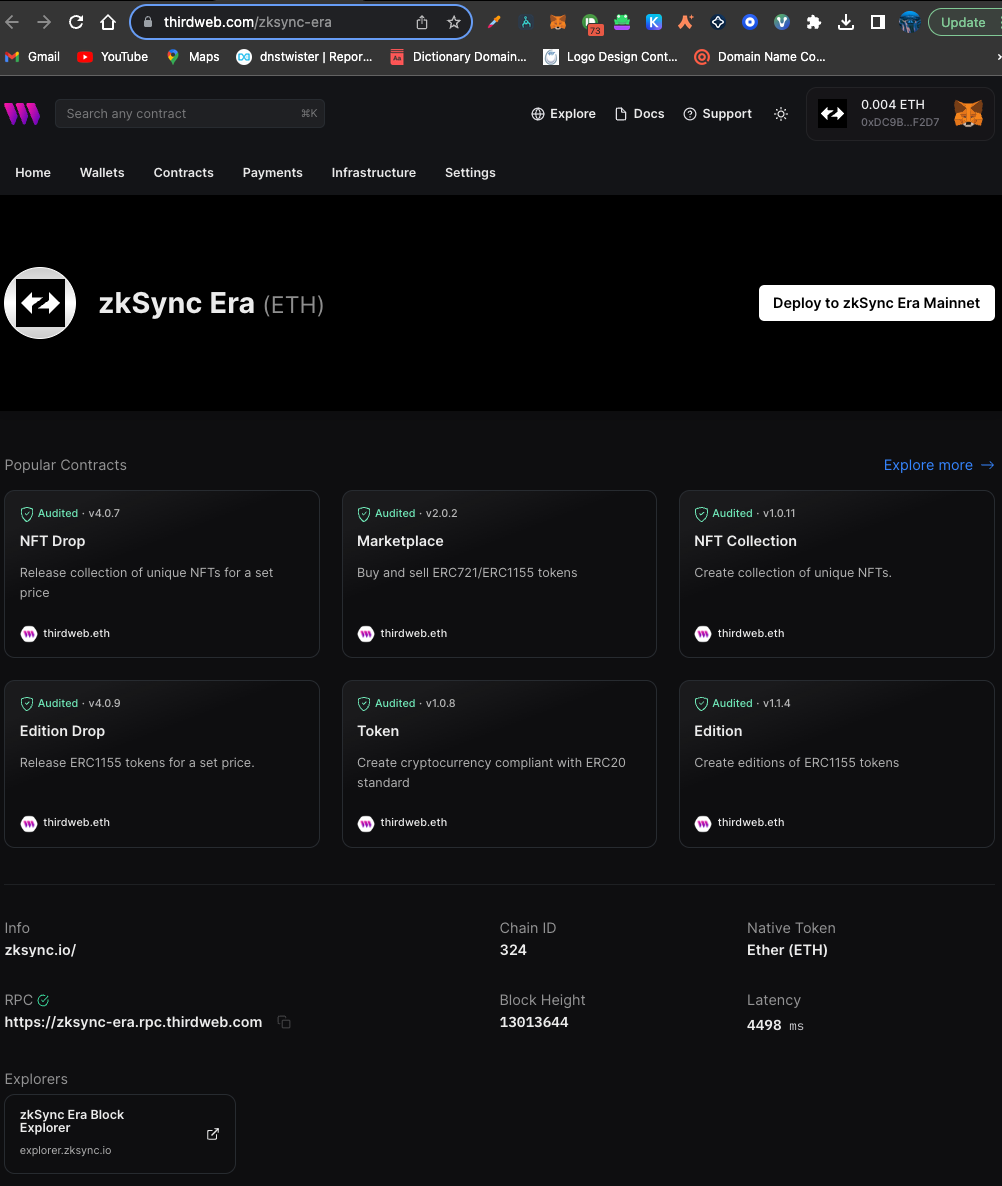Go to the browser home icon
This screenshot has width=1002, height=1186.
coord(108,23)
